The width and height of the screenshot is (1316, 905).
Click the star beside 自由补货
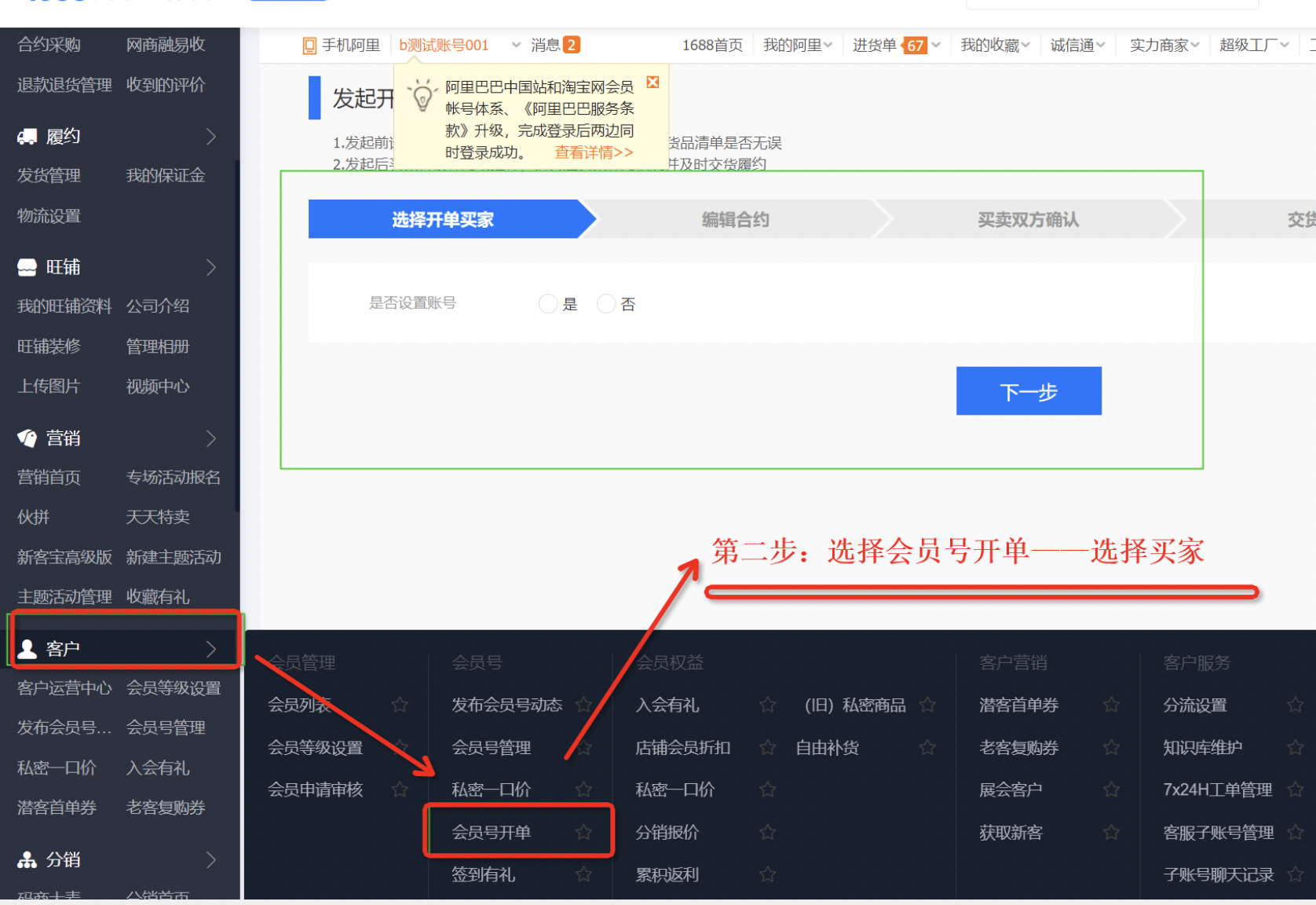(927, 747)
